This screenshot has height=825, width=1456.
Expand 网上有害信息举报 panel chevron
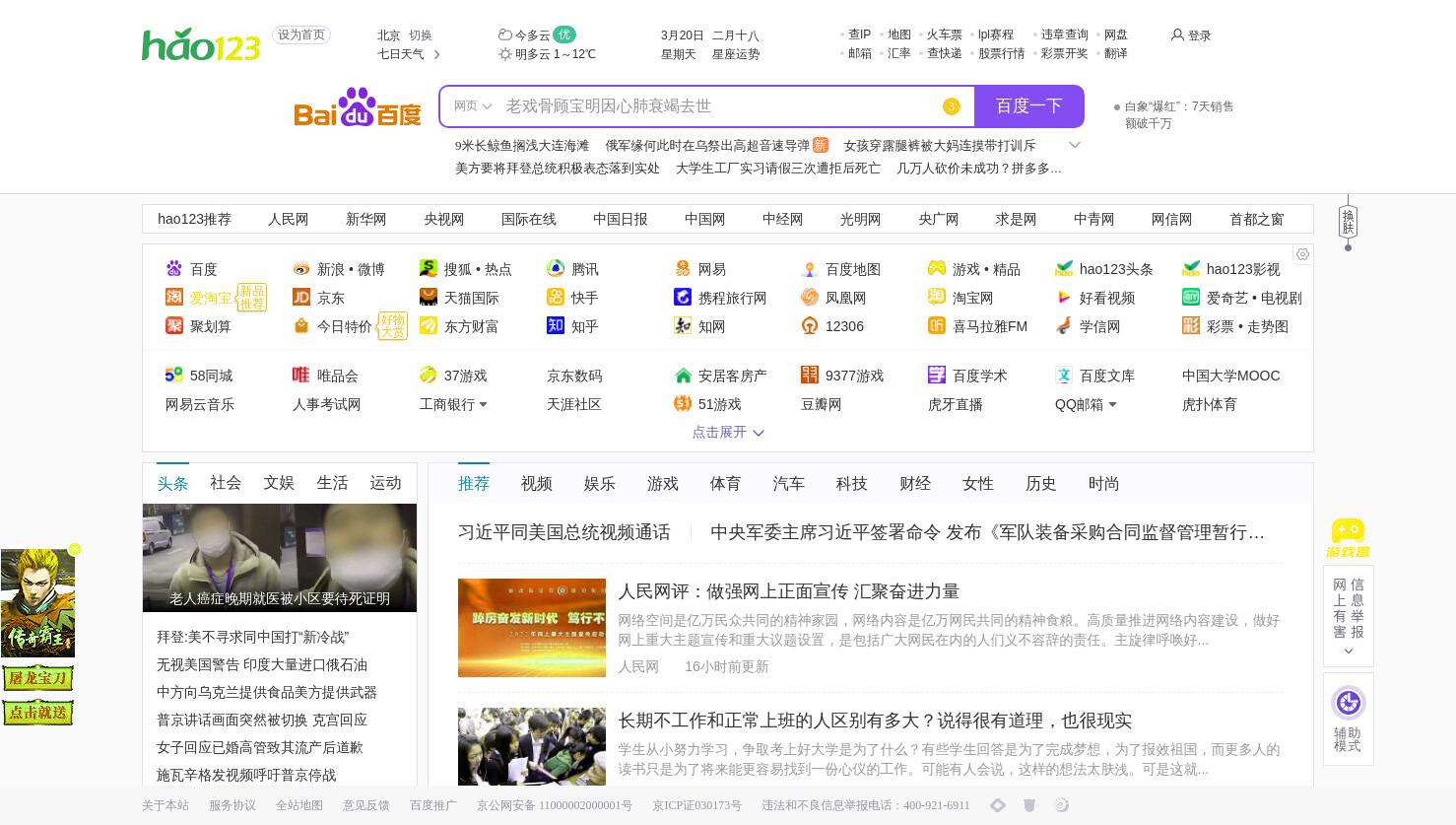(x=1349, y=651)
